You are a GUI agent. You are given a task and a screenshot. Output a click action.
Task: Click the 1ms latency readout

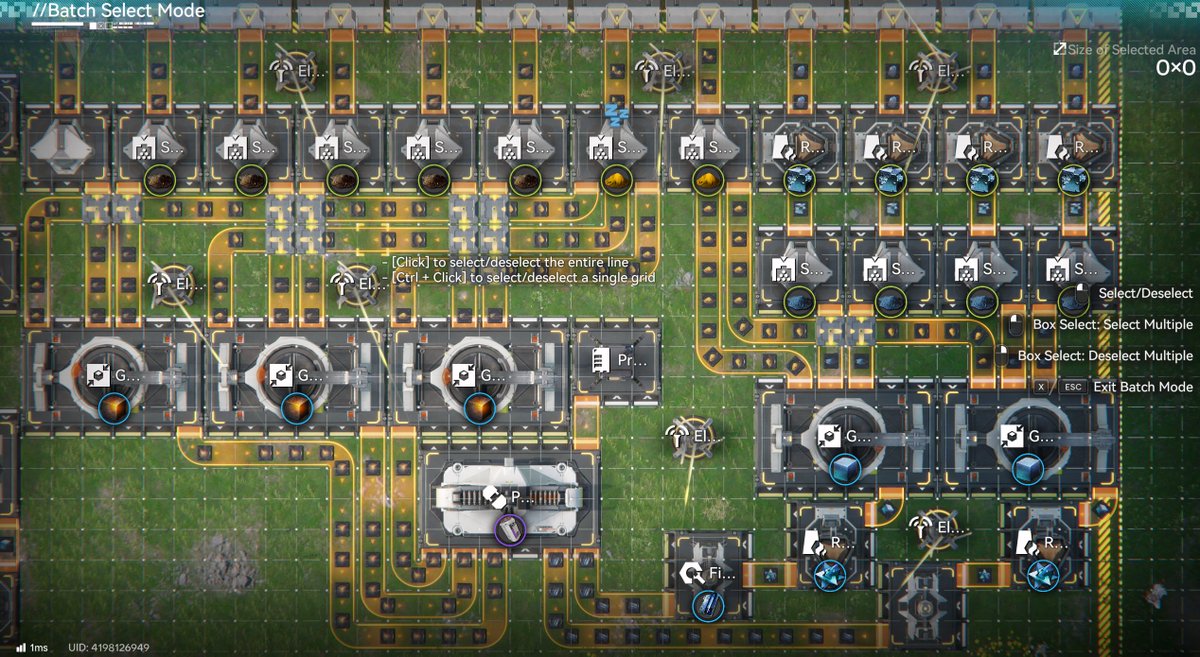pos(39,648)
